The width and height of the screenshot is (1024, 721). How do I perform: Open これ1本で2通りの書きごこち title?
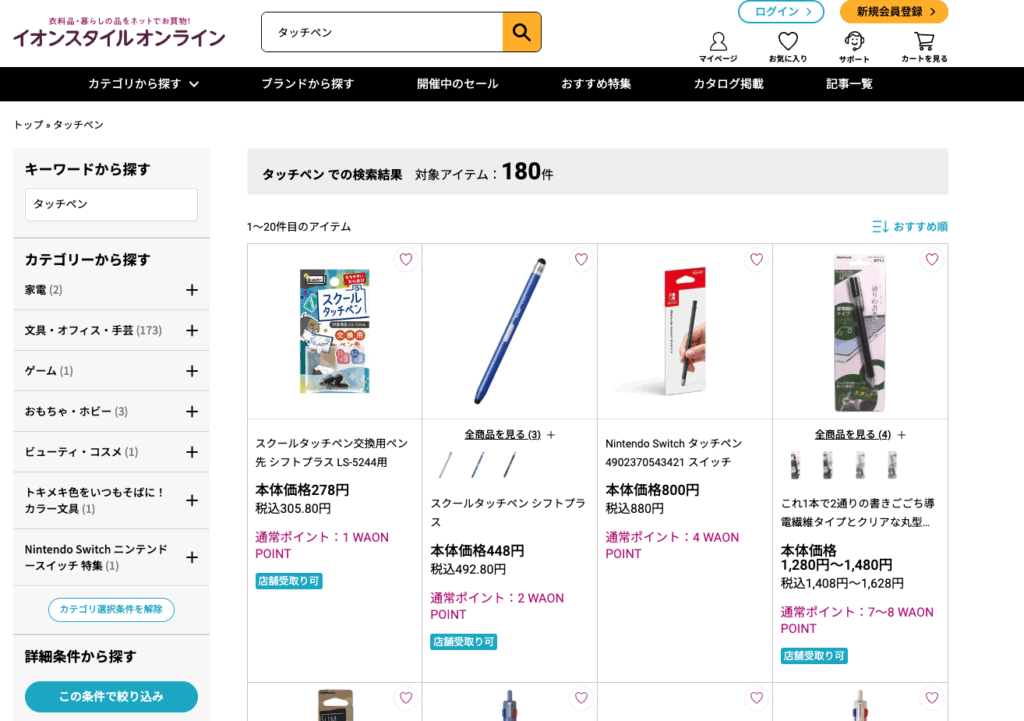tap(857, 513)
